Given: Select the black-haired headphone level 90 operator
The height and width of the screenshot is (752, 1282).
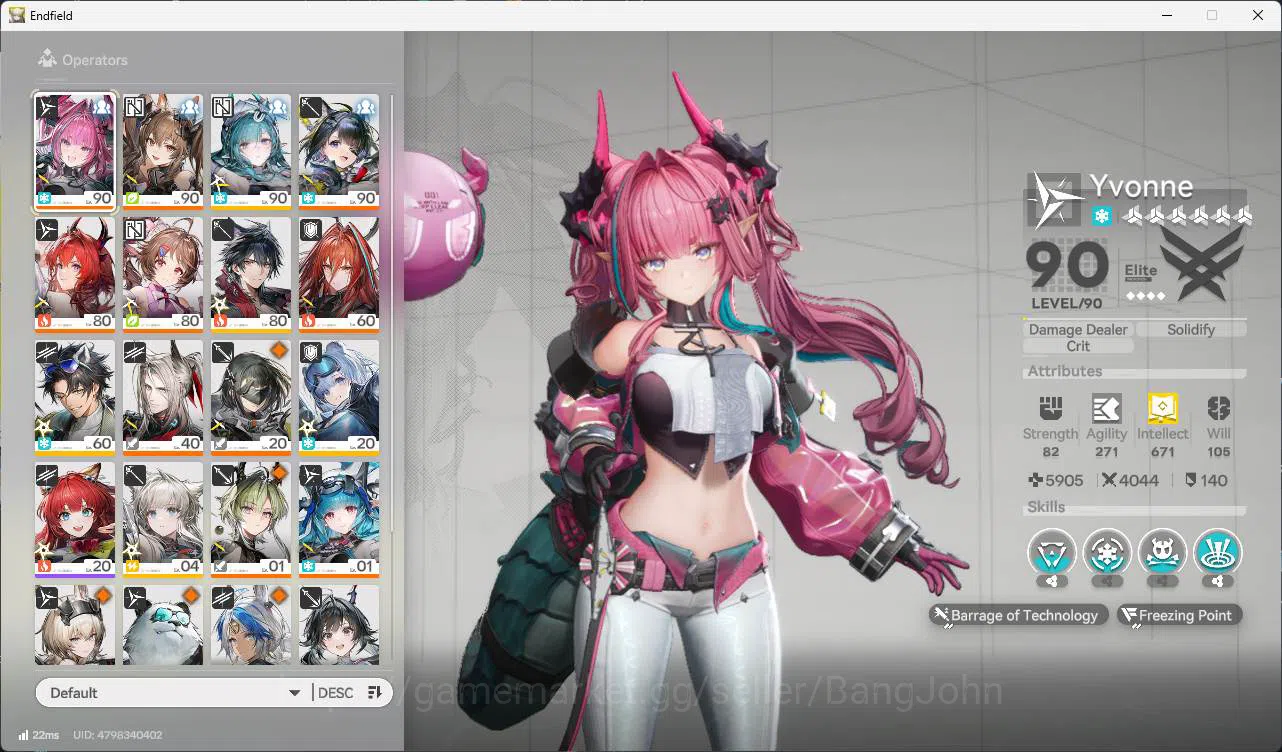Looking at the screenshot, I should 339,151.
